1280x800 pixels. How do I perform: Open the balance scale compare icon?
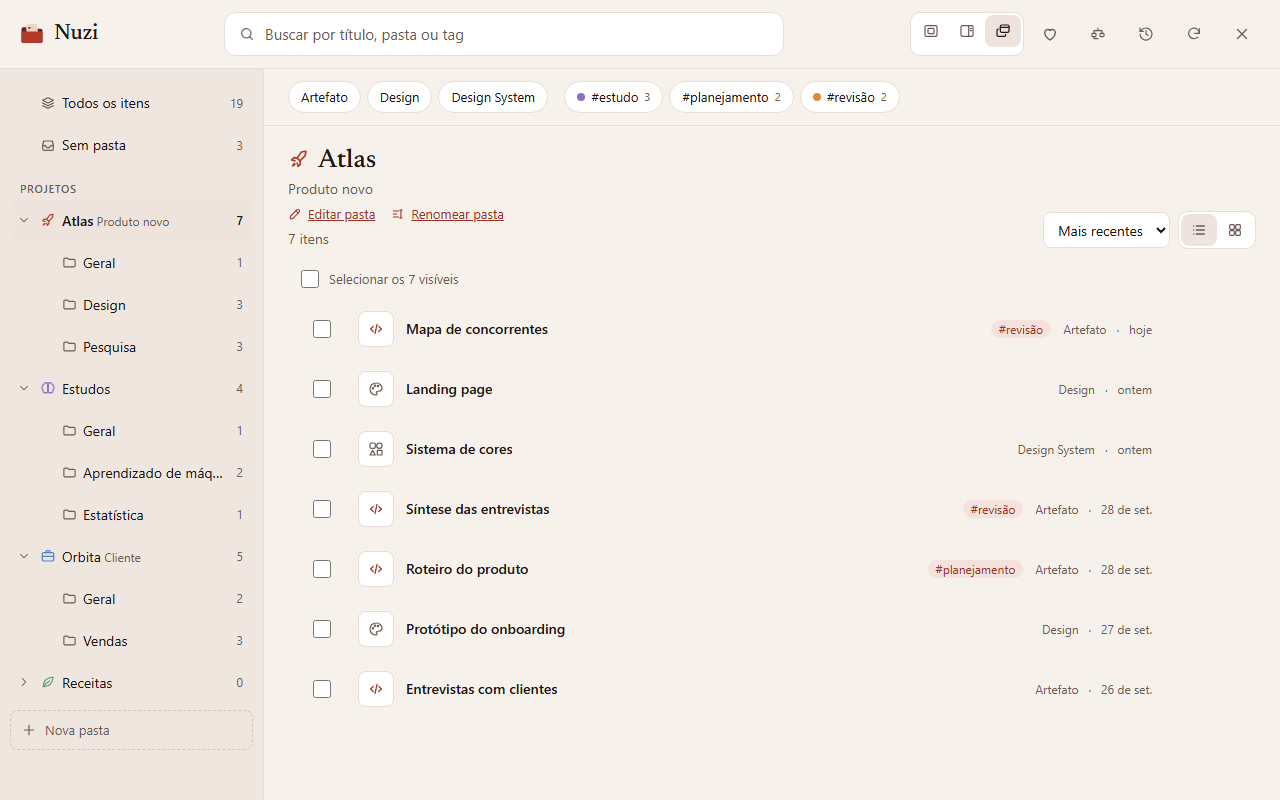point(1098,34)
